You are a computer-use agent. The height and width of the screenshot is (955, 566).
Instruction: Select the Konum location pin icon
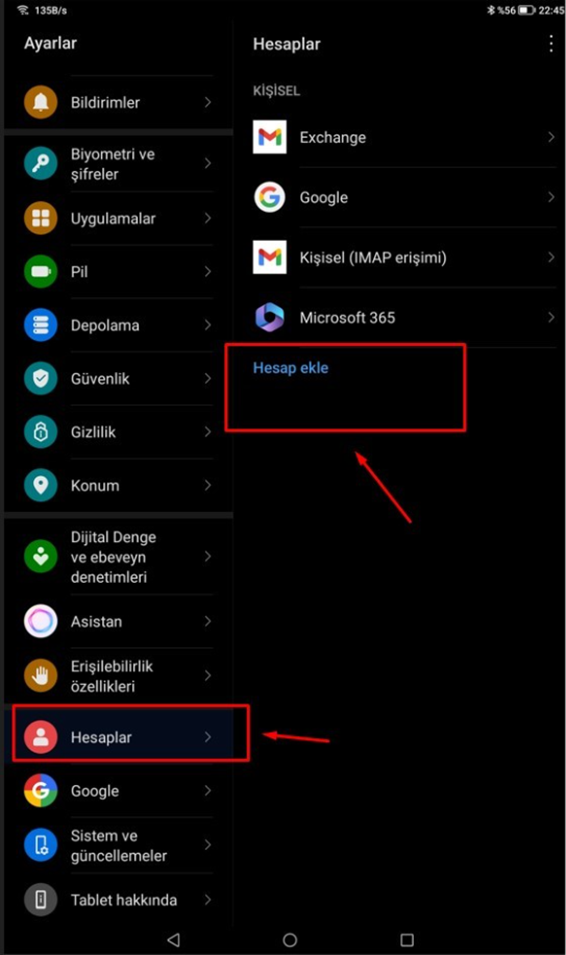pos(40,485)
